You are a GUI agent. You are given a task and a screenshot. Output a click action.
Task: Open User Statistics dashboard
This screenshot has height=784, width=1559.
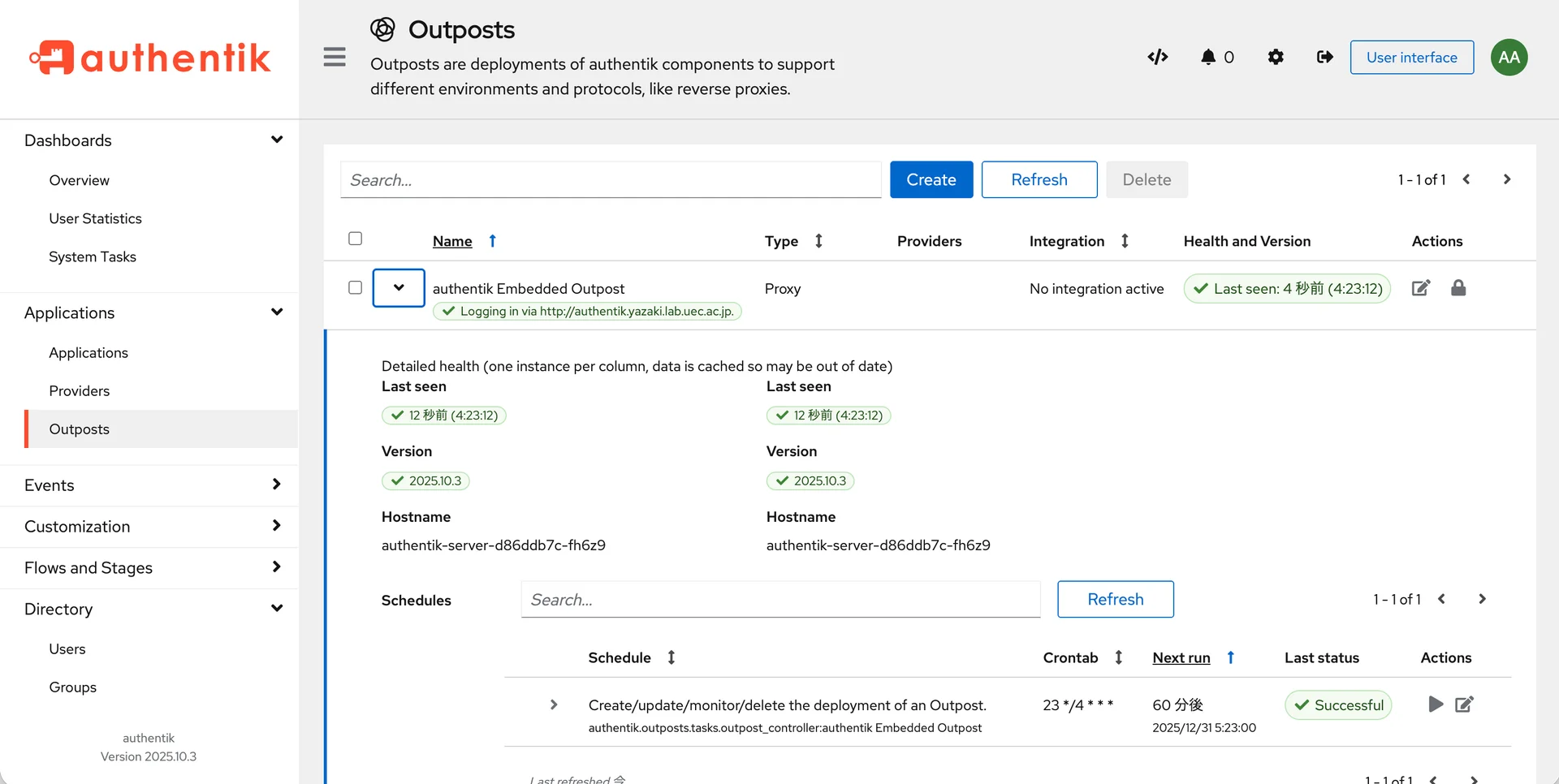coord(95,219)
